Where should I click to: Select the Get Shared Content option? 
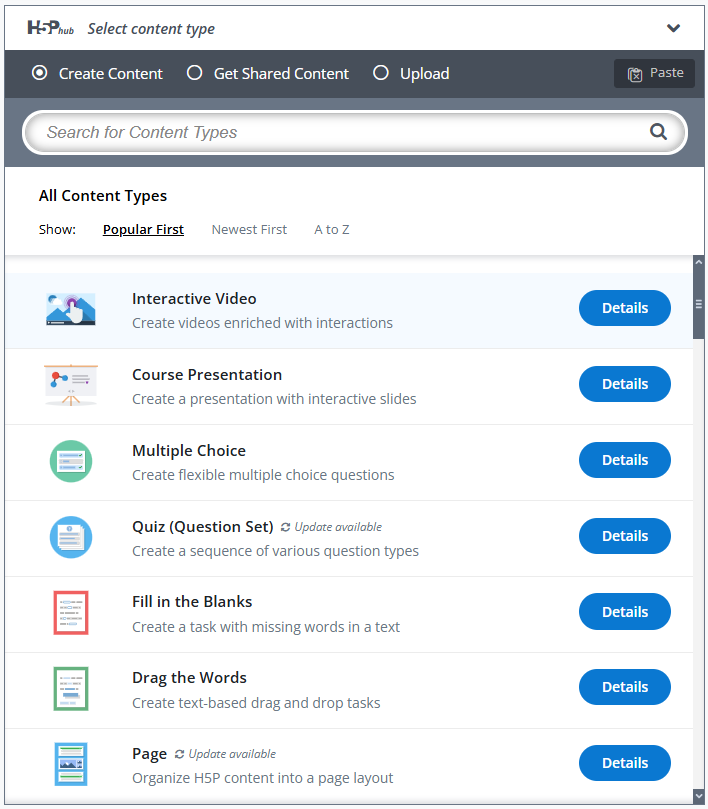[x=195, y=73]
